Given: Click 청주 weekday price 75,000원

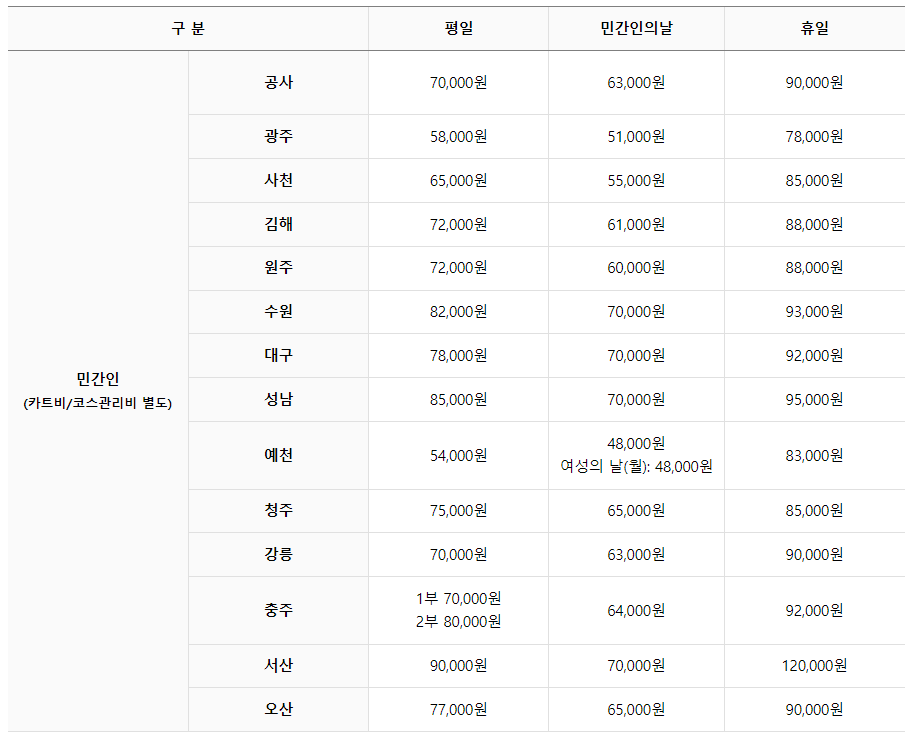Looking at the screenshot, I should click(459, 511).
